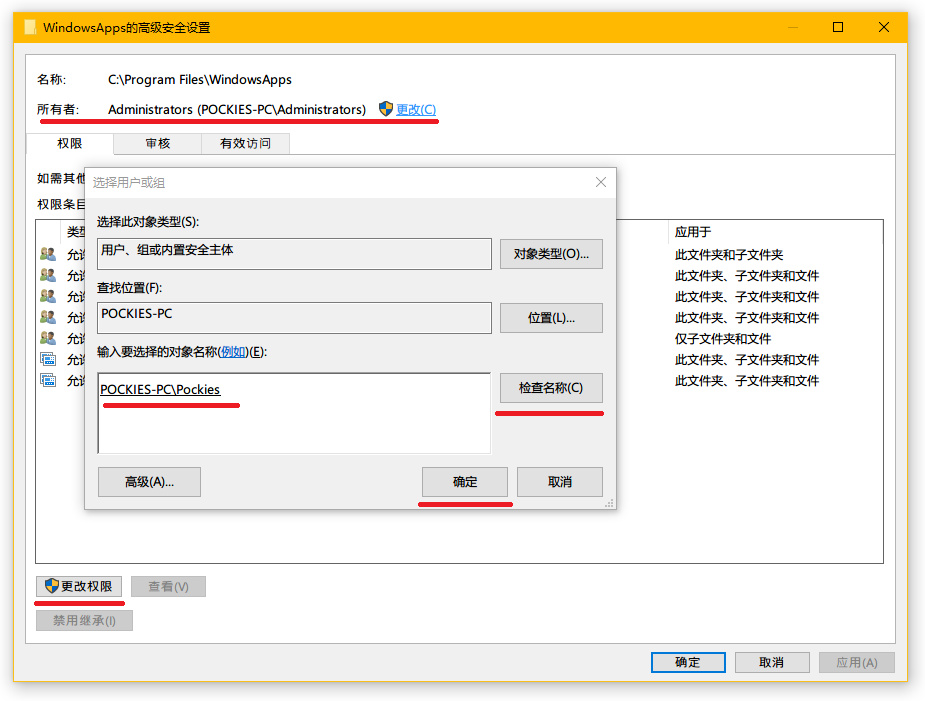Click the last permission entry's package icon
Screen dimensions: 925x701
click(x=48, y=381)
